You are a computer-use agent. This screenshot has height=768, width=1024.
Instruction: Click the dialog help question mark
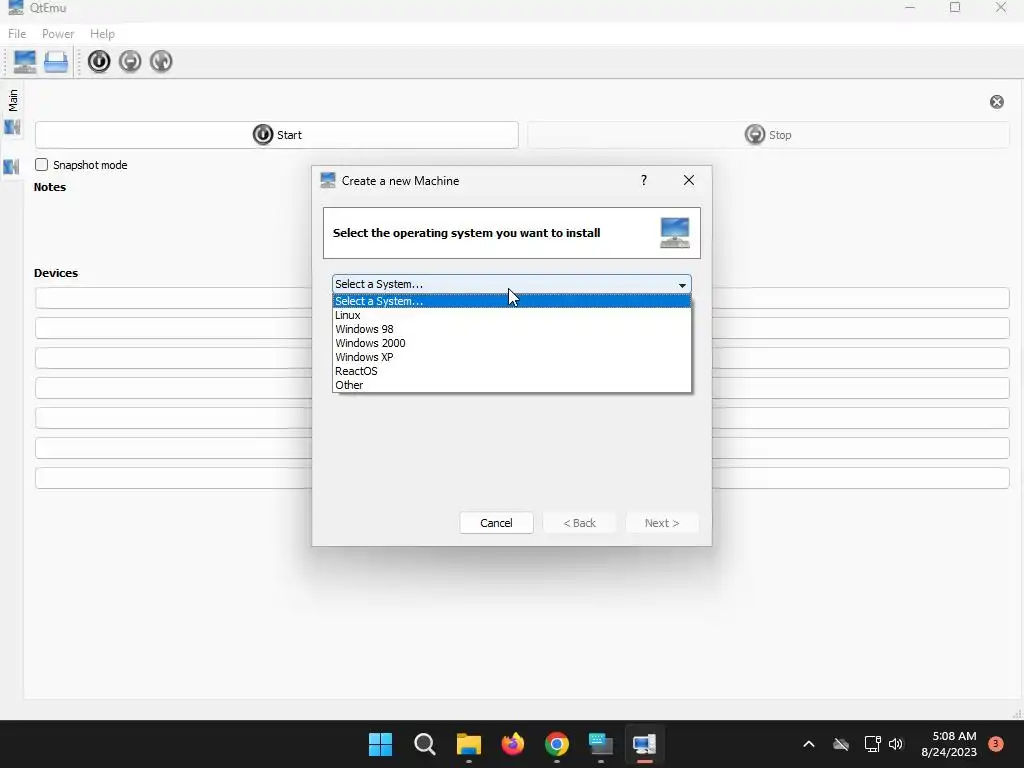click(x=644, y=181)
